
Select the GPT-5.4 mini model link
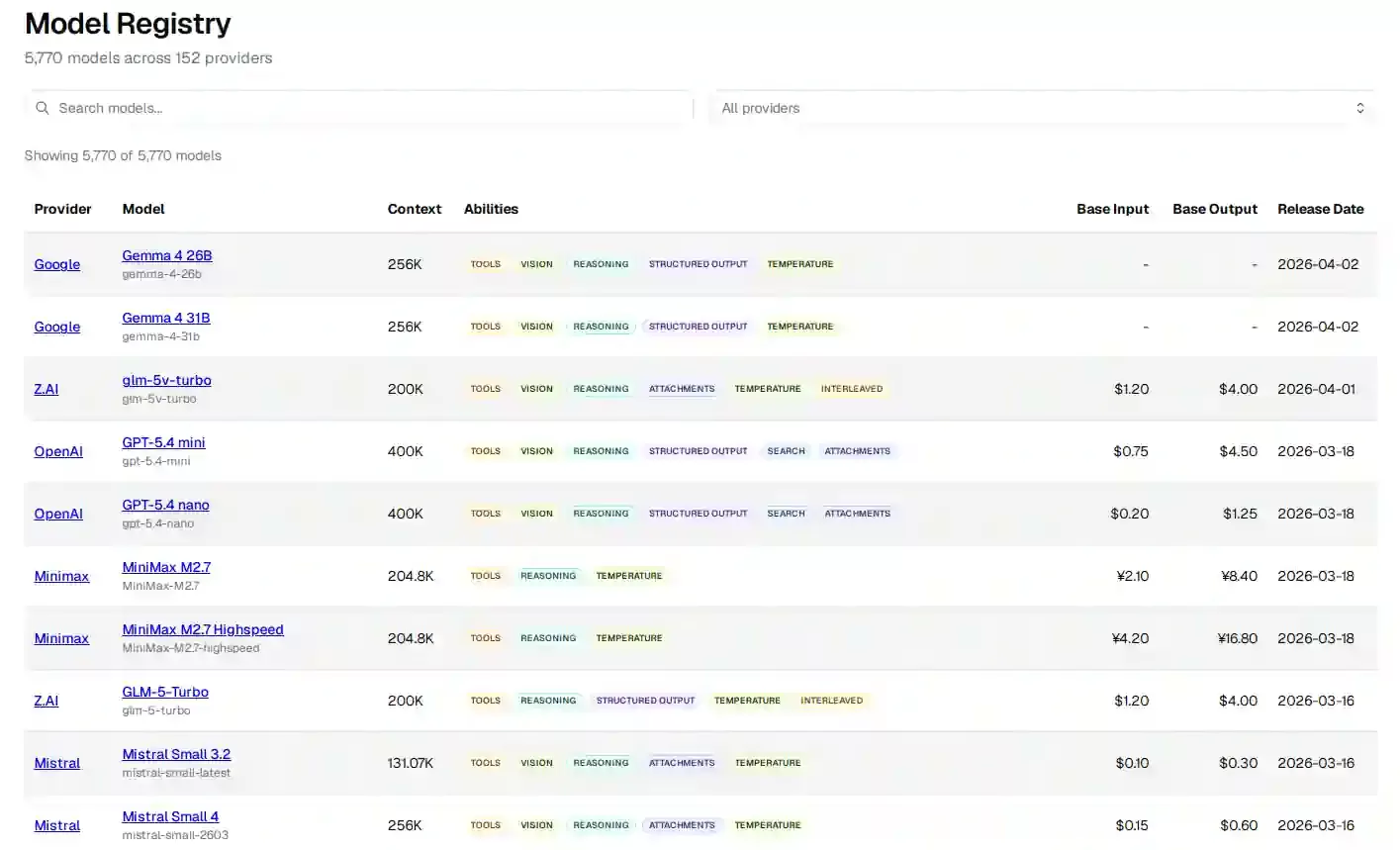click(x=163, y=442)
